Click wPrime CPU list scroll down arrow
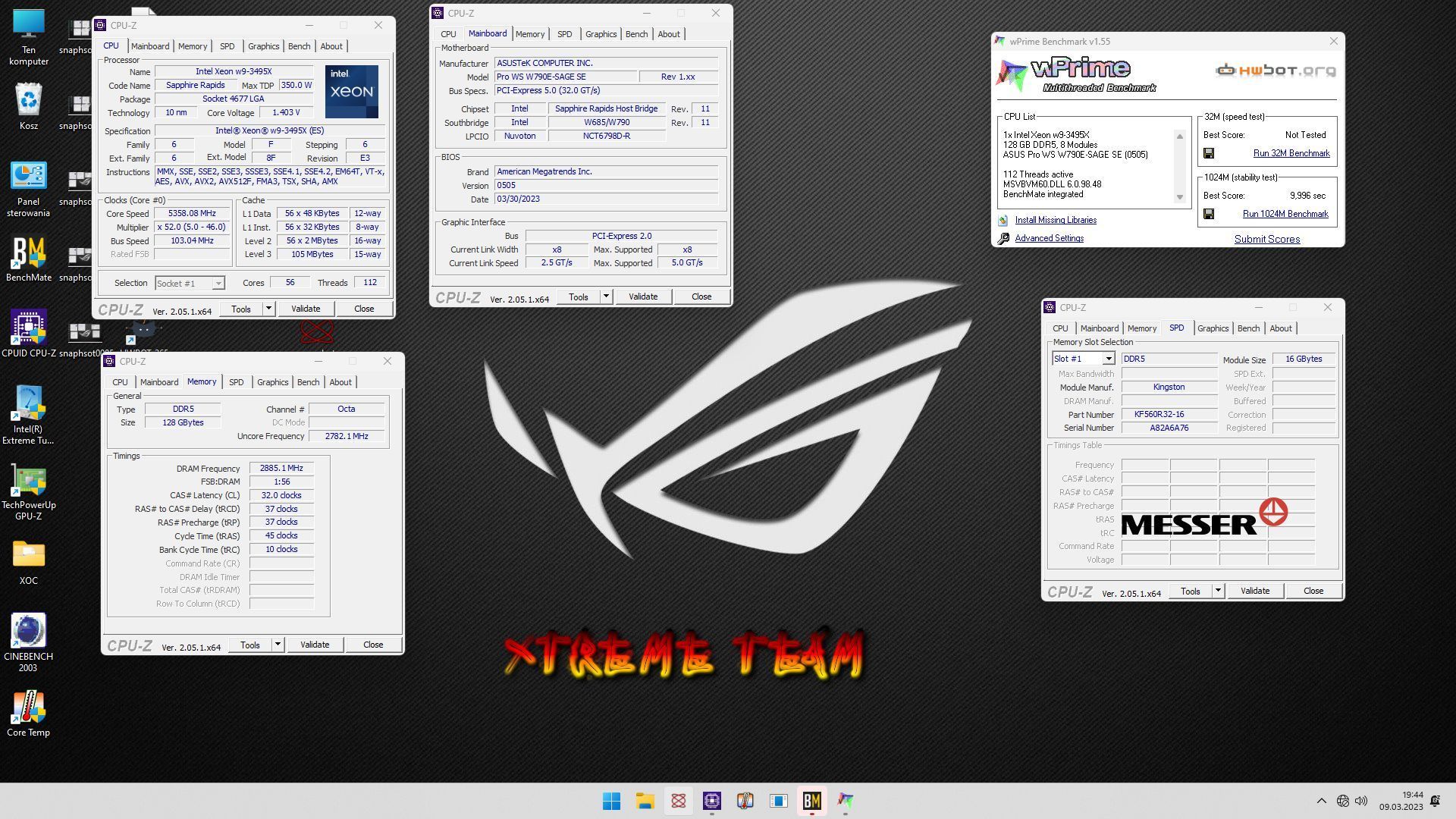The width and height of the screenshot is (1456, 819). point(1179,197)
